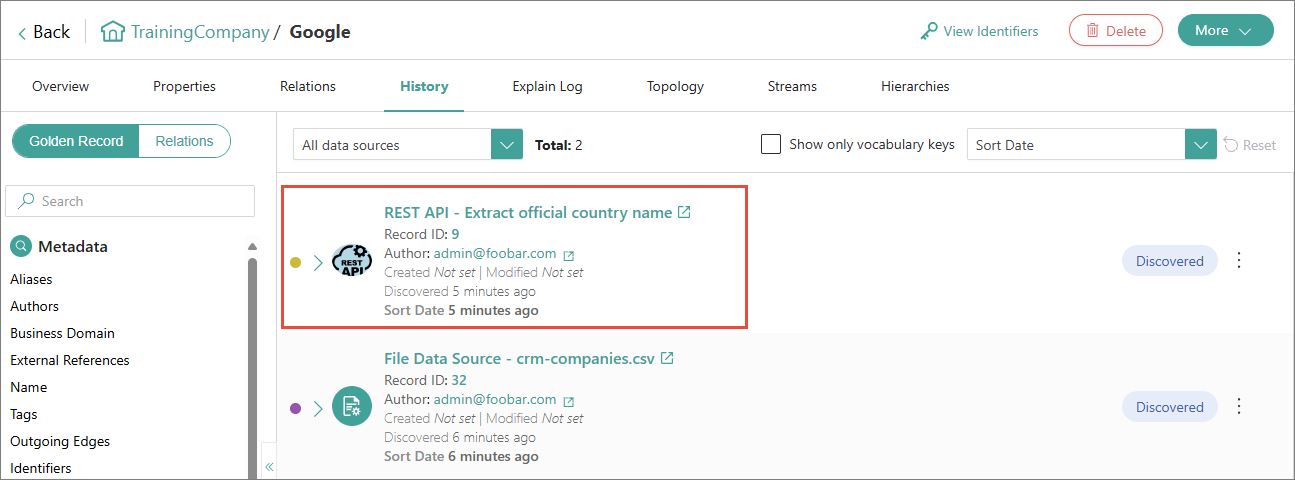The height and width of the screenshot is (480, 1295).
Task: Click View Identifiers link
Action: pyautogui.click(x=980, y=31)
